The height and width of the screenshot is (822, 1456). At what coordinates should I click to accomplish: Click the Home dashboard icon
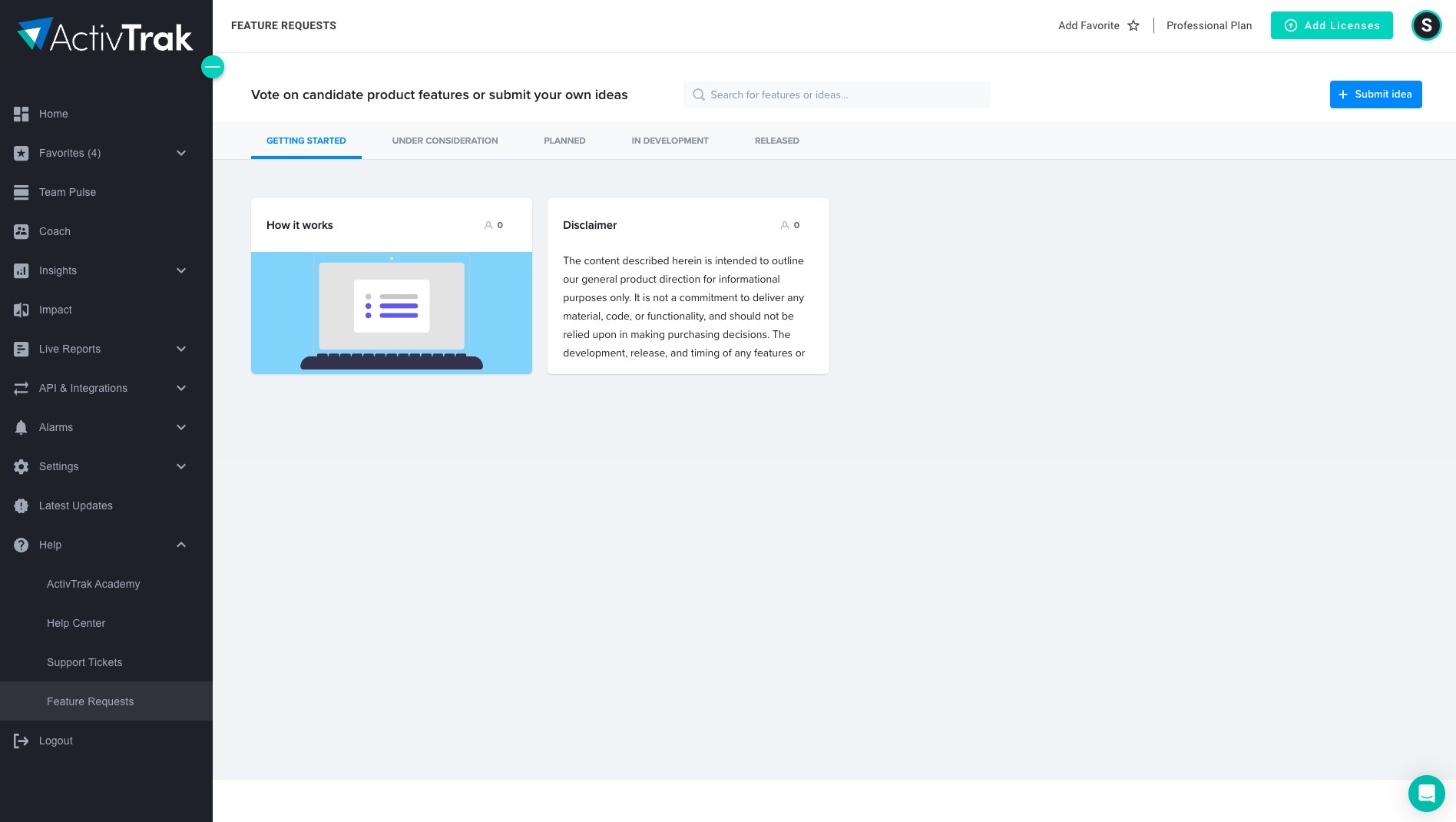point(22,114)
